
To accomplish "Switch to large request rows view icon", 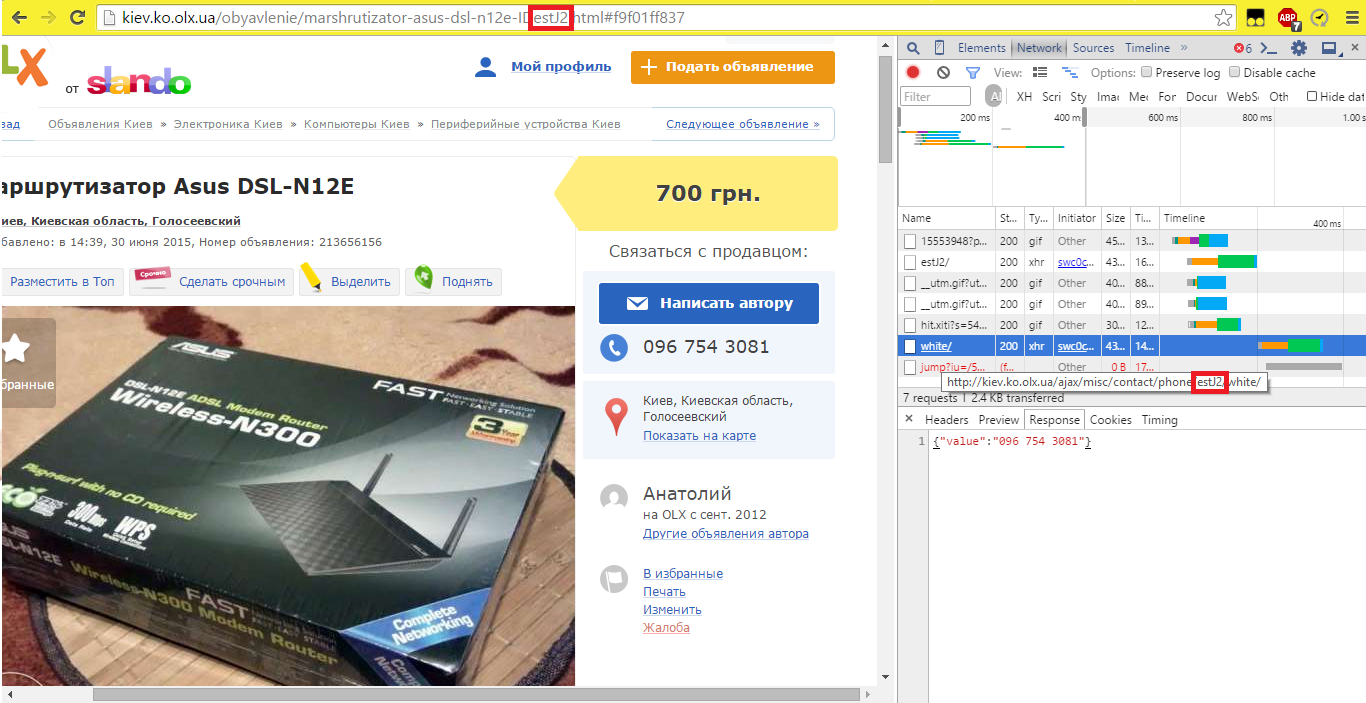I will pyautogui.click(x=1038, y=72).
